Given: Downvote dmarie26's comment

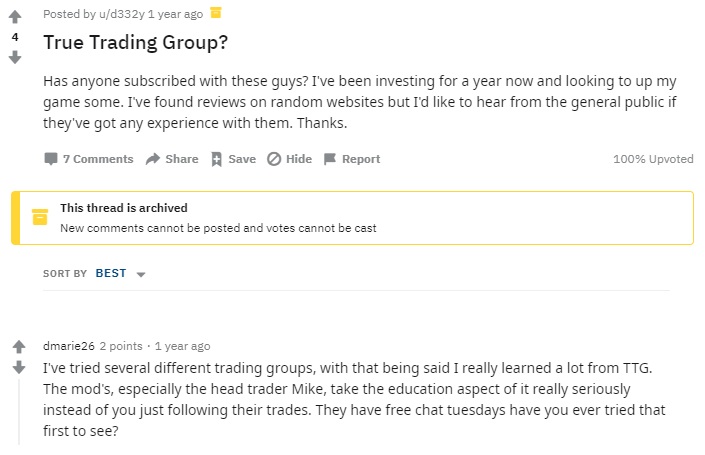Looking at the screenshot, I should tap(19, 367).
